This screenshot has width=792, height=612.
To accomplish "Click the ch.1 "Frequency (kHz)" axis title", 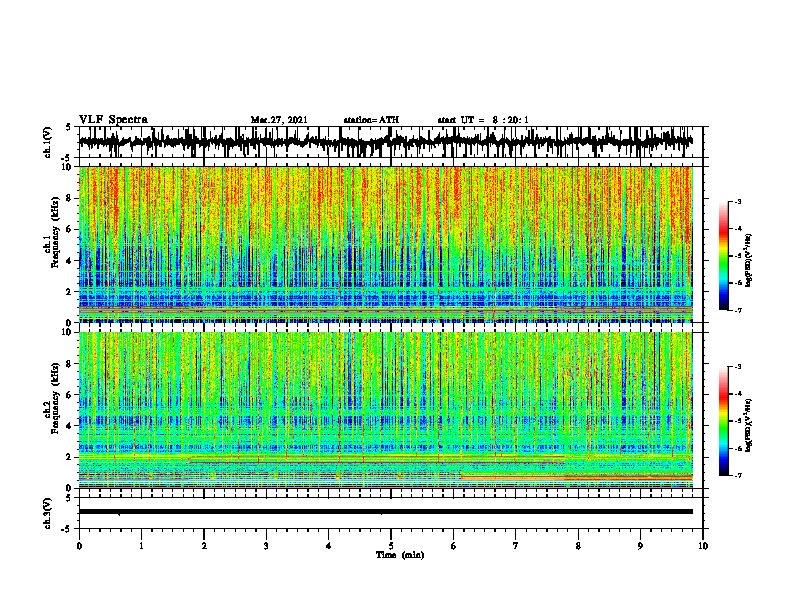I will pos(55,232).
